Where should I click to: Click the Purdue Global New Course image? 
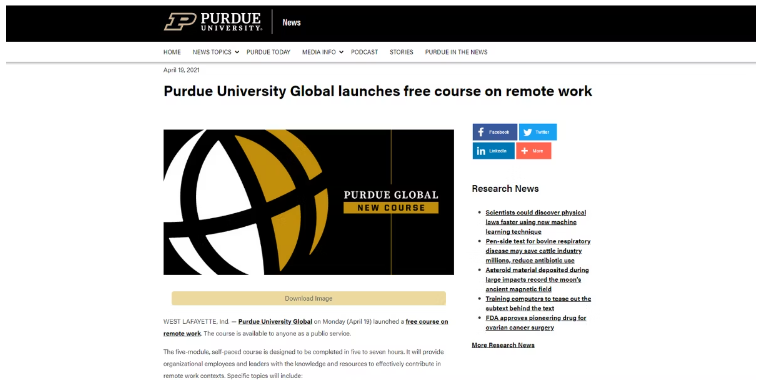[309, 202]
